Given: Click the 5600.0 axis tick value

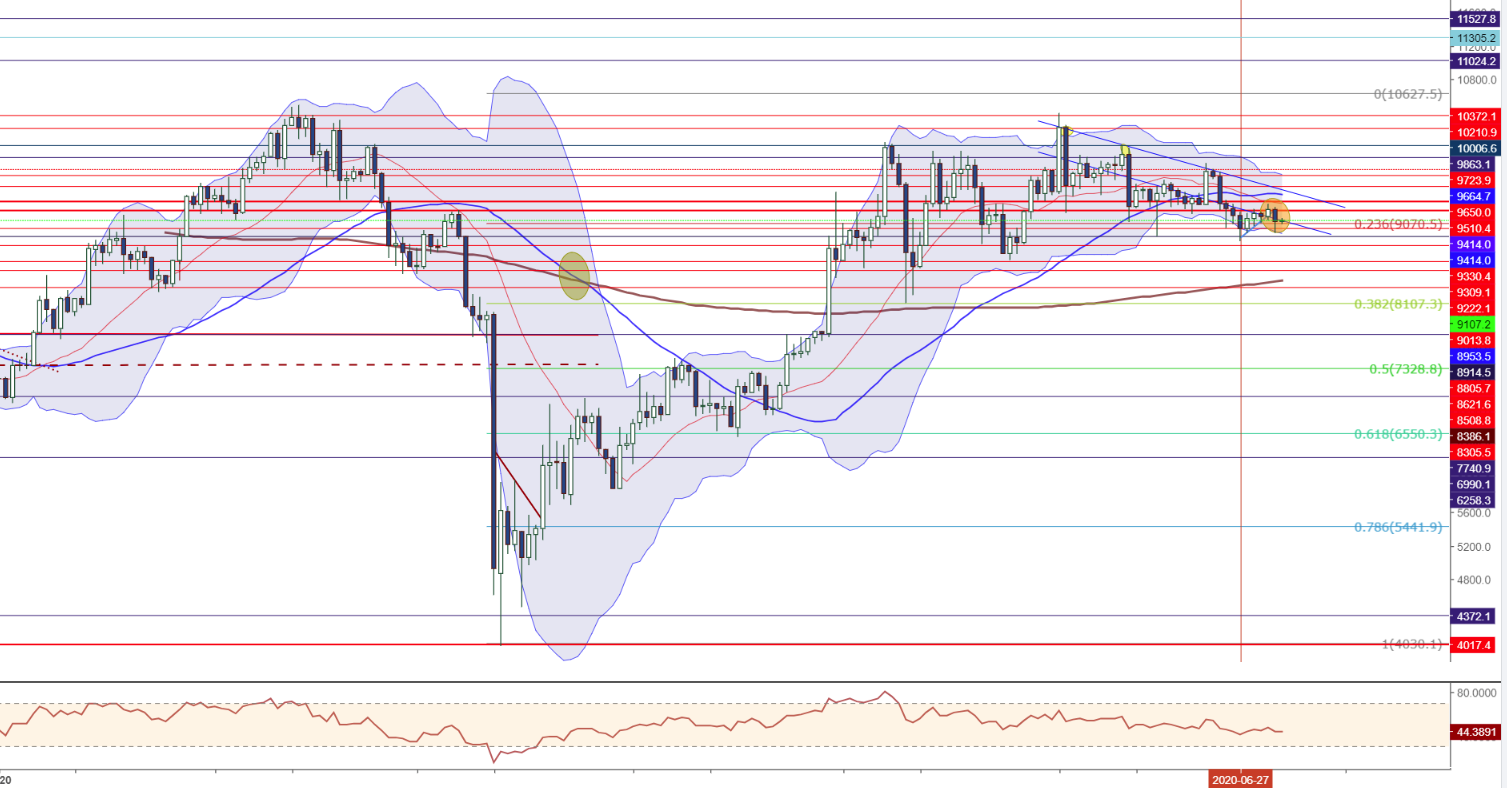Looking at the screenshot, I should [1476, 514].
